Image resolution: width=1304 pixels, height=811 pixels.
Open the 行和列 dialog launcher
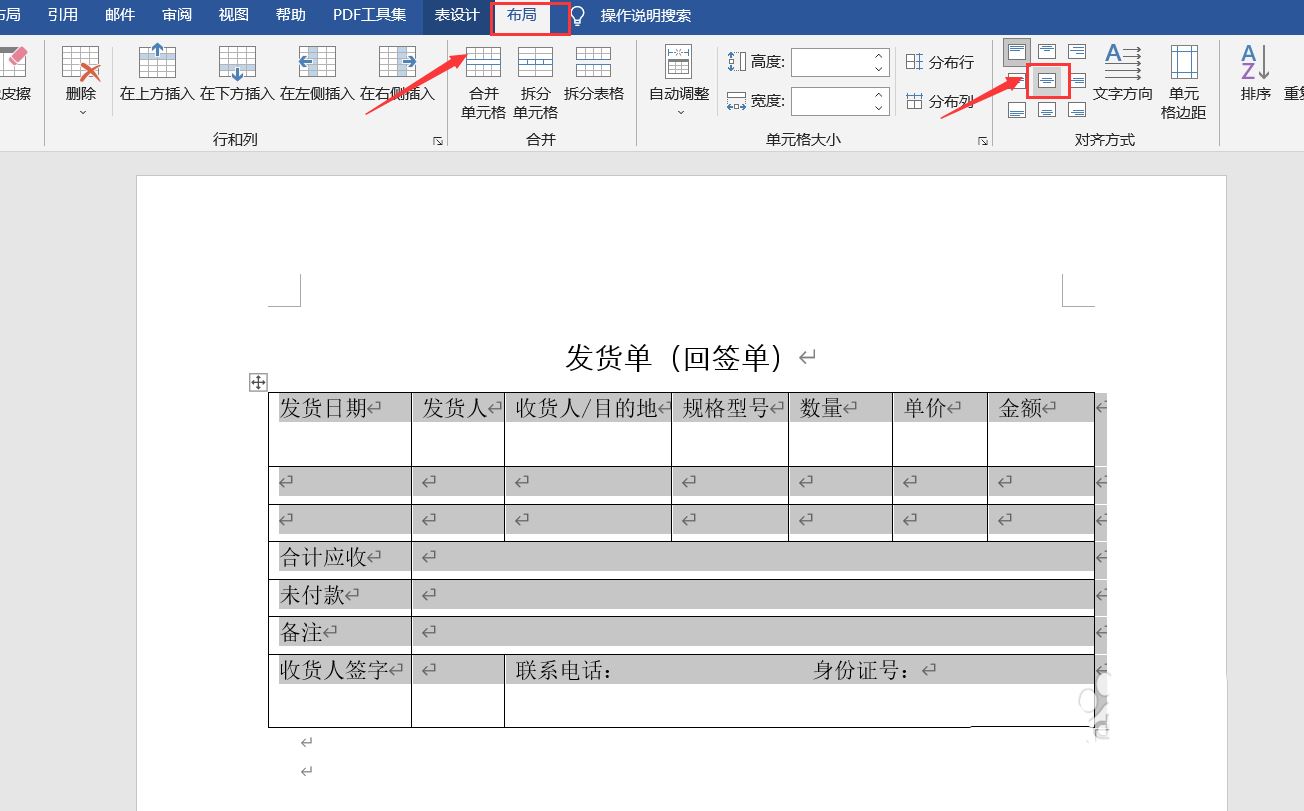pyautogui.click(x=437, y=141)
